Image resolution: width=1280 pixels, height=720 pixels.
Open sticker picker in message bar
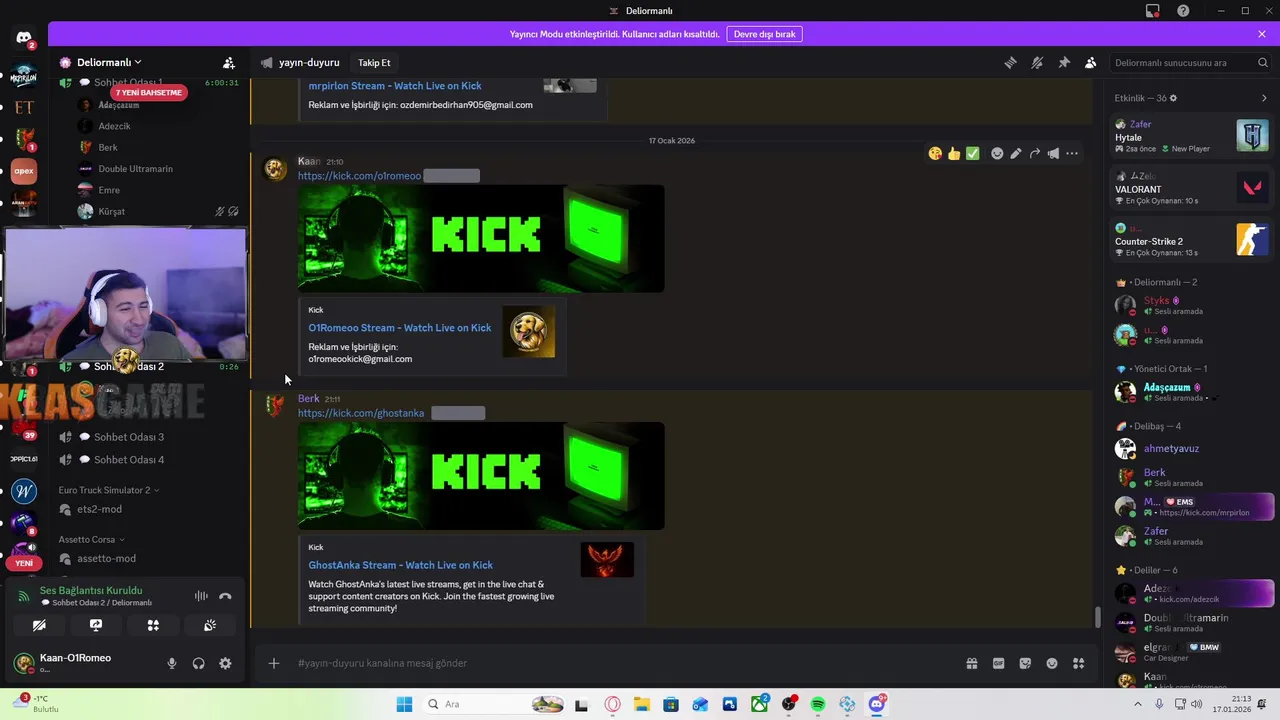coord(1025,663)
